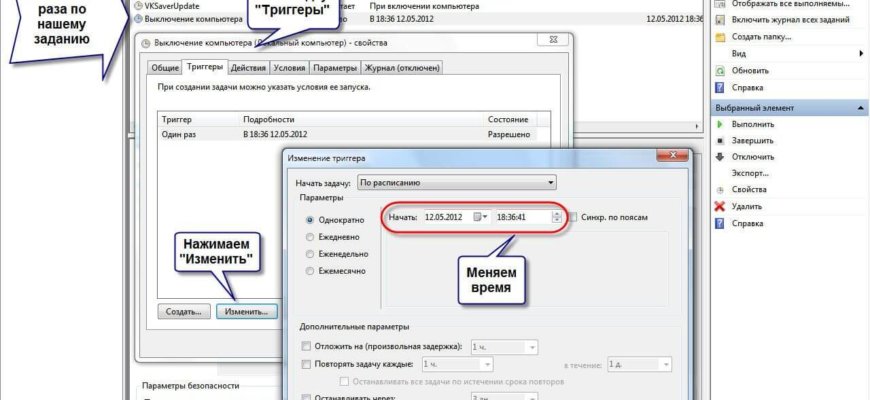Click the Обновить refresh icon
The width and height of the screenshot is (870, 400).
[720, 71]
